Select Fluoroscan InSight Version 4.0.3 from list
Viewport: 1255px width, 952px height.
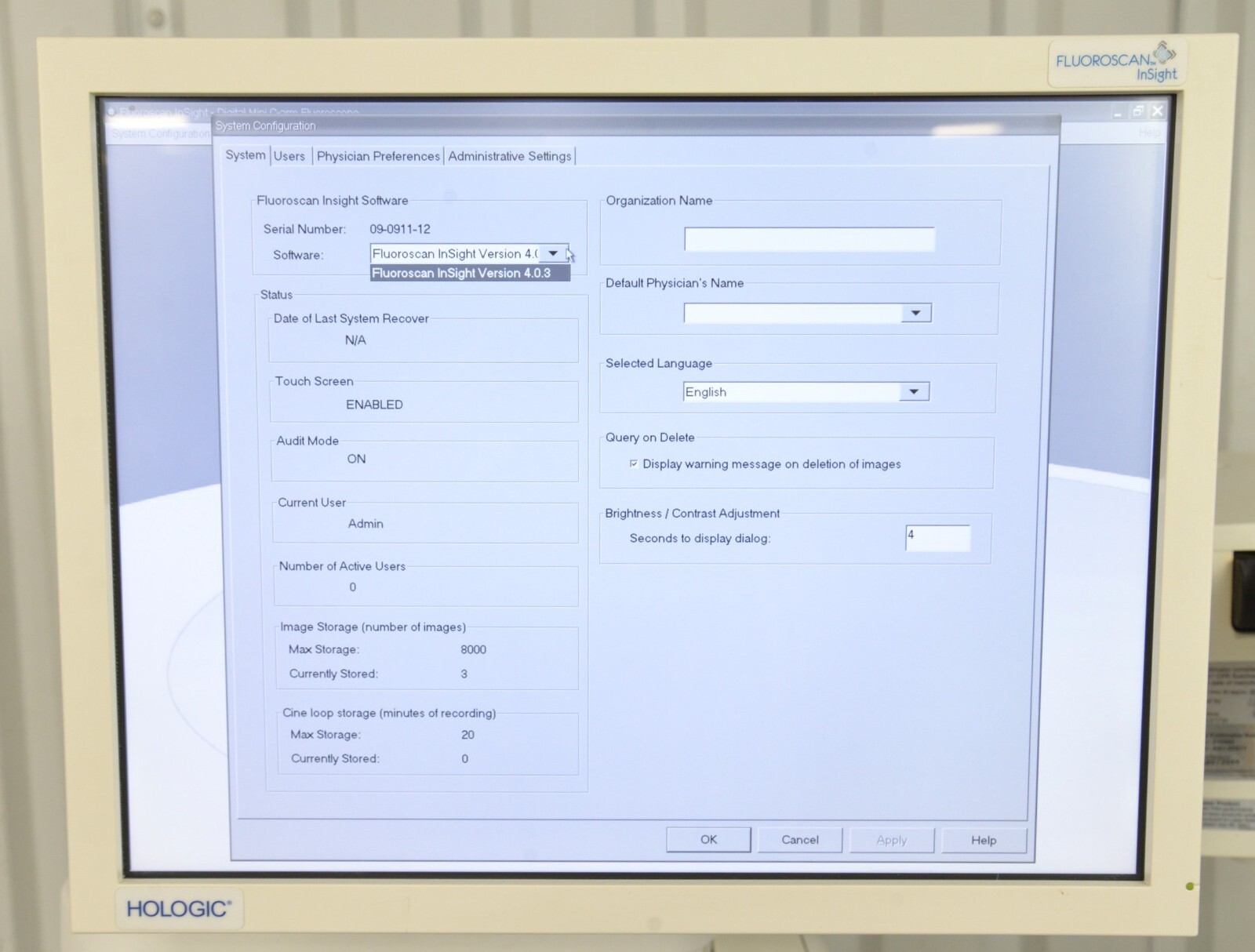click(x=469, y=273)
